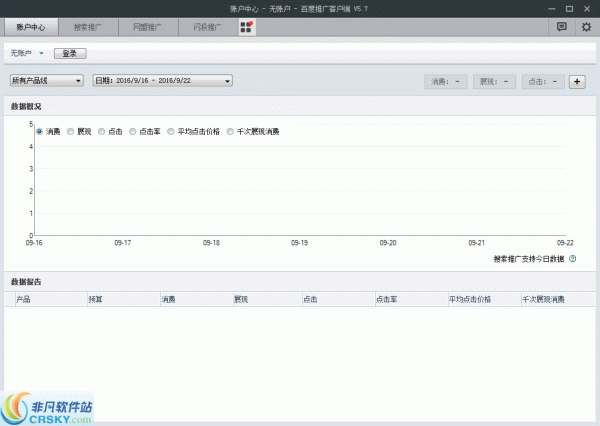This screenshot has height=426, width=600.
Task: Close the 百度推广客户端 window
Action: [x=587, y=9]
